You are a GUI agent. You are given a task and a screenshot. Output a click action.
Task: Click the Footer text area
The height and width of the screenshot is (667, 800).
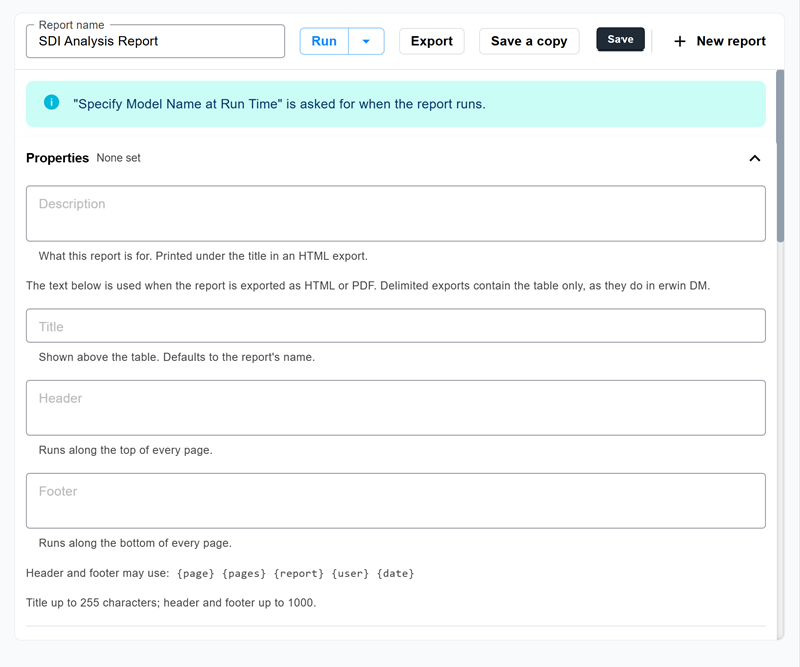pos(396,501)
